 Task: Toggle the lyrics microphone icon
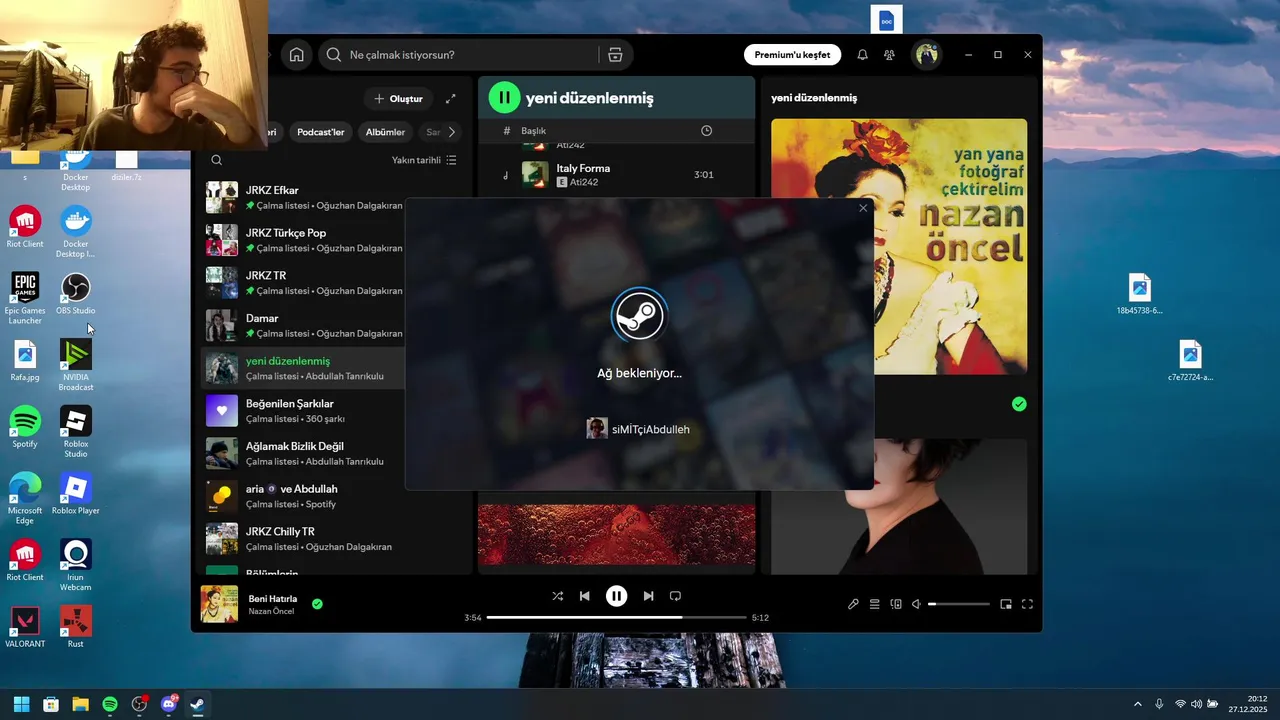pyautogui.click(x=853, y=604)
